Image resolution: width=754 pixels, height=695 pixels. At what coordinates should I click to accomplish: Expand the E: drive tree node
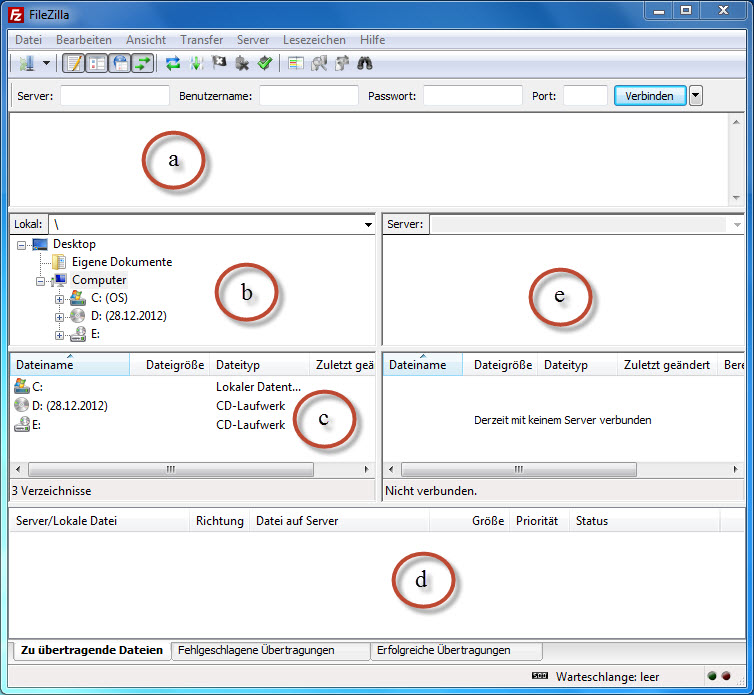point(59,335)
